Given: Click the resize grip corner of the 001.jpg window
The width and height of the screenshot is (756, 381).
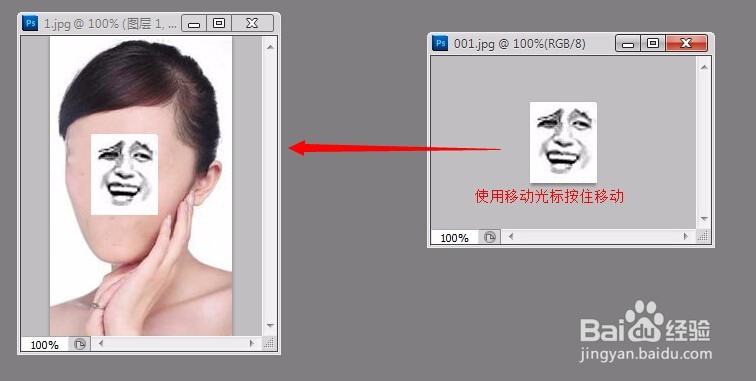Looking at the screenshot, I should click(x=704, y=236).
